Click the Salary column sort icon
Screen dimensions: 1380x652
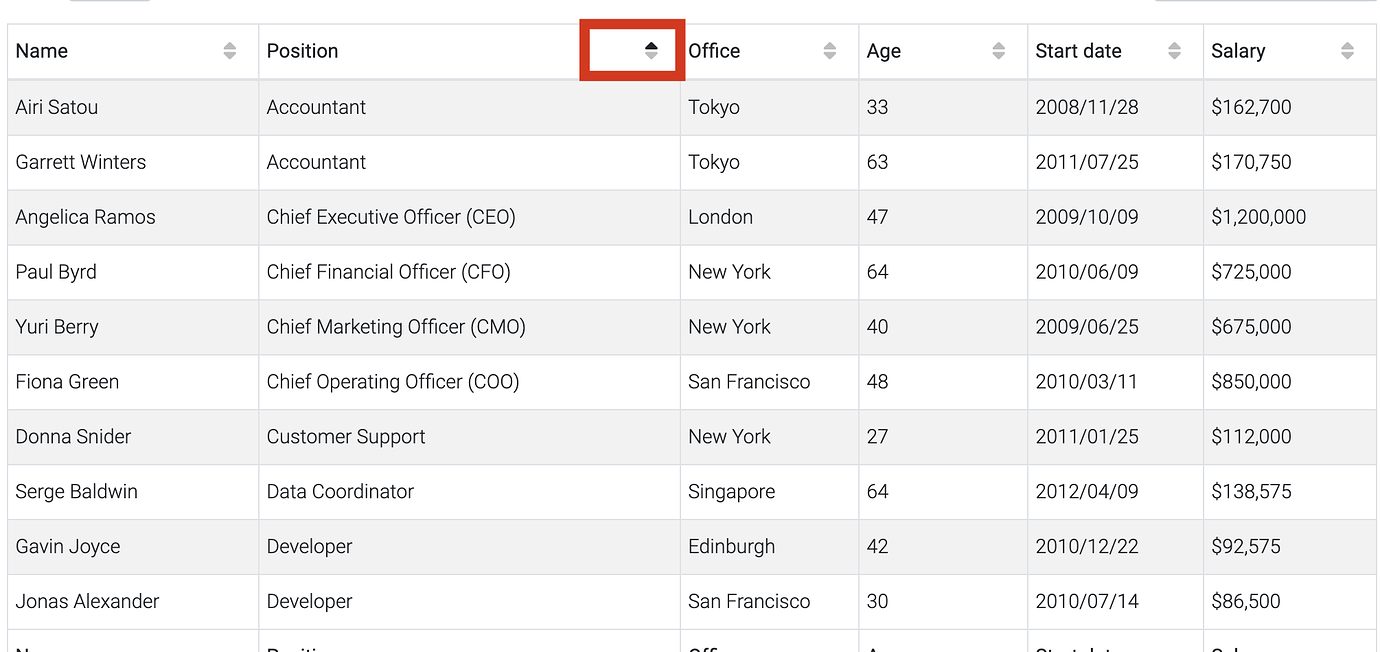coord(1347,51)
